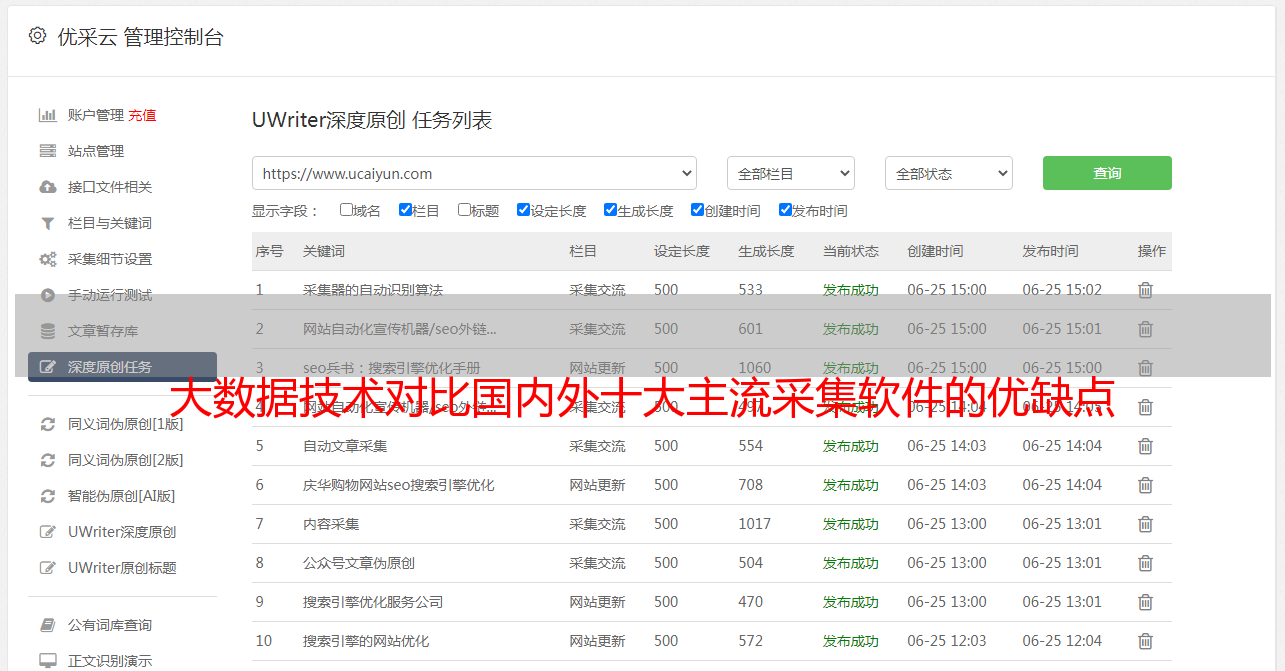Uncheck the 栏目 display field checkbox
Viewport: 1285px width, 671px height.
click(x=405, y=210)
